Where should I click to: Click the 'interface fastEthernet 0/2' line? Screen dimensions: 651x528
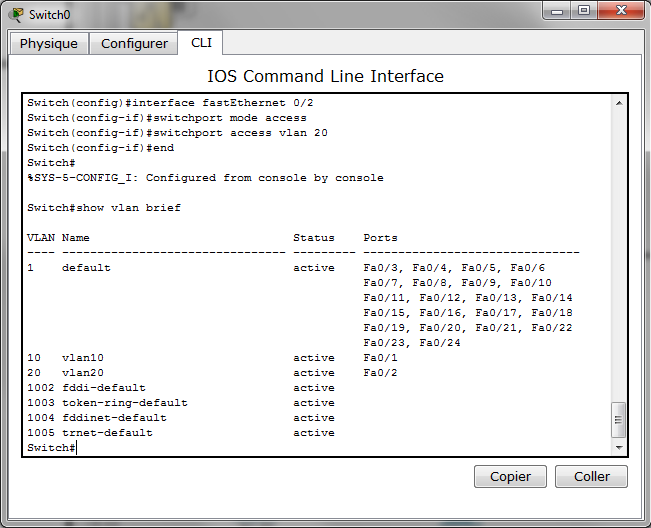pyautogui.click(x=170, y=103)
